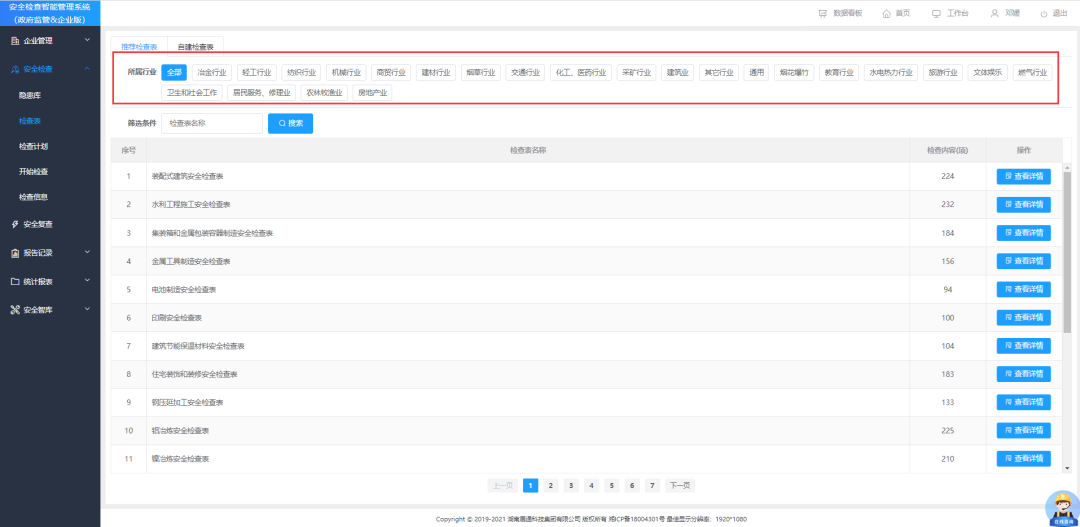This screenshot has width=1080, height=527.
Task: Go to page 5 of results
Action: 612,486
